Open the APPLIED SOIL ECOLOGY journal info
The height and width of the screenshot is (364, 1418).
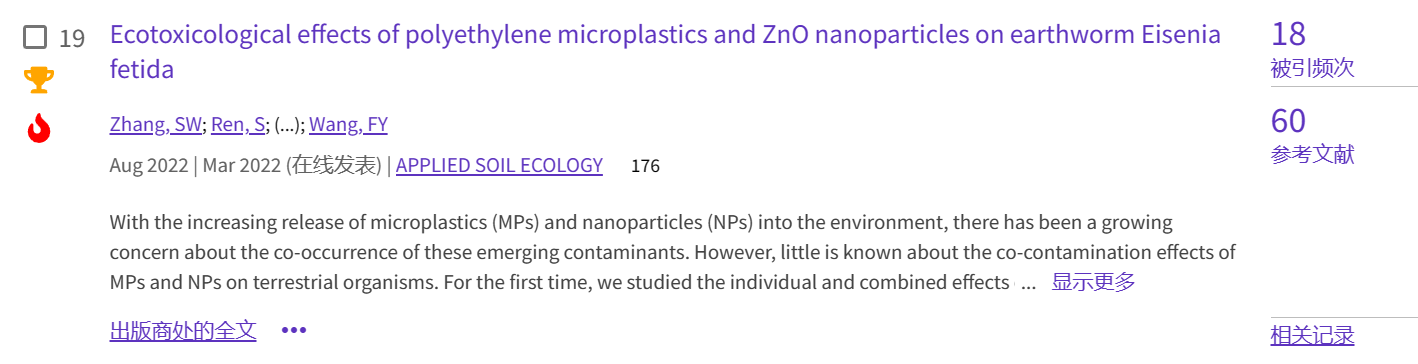(499, 166)
